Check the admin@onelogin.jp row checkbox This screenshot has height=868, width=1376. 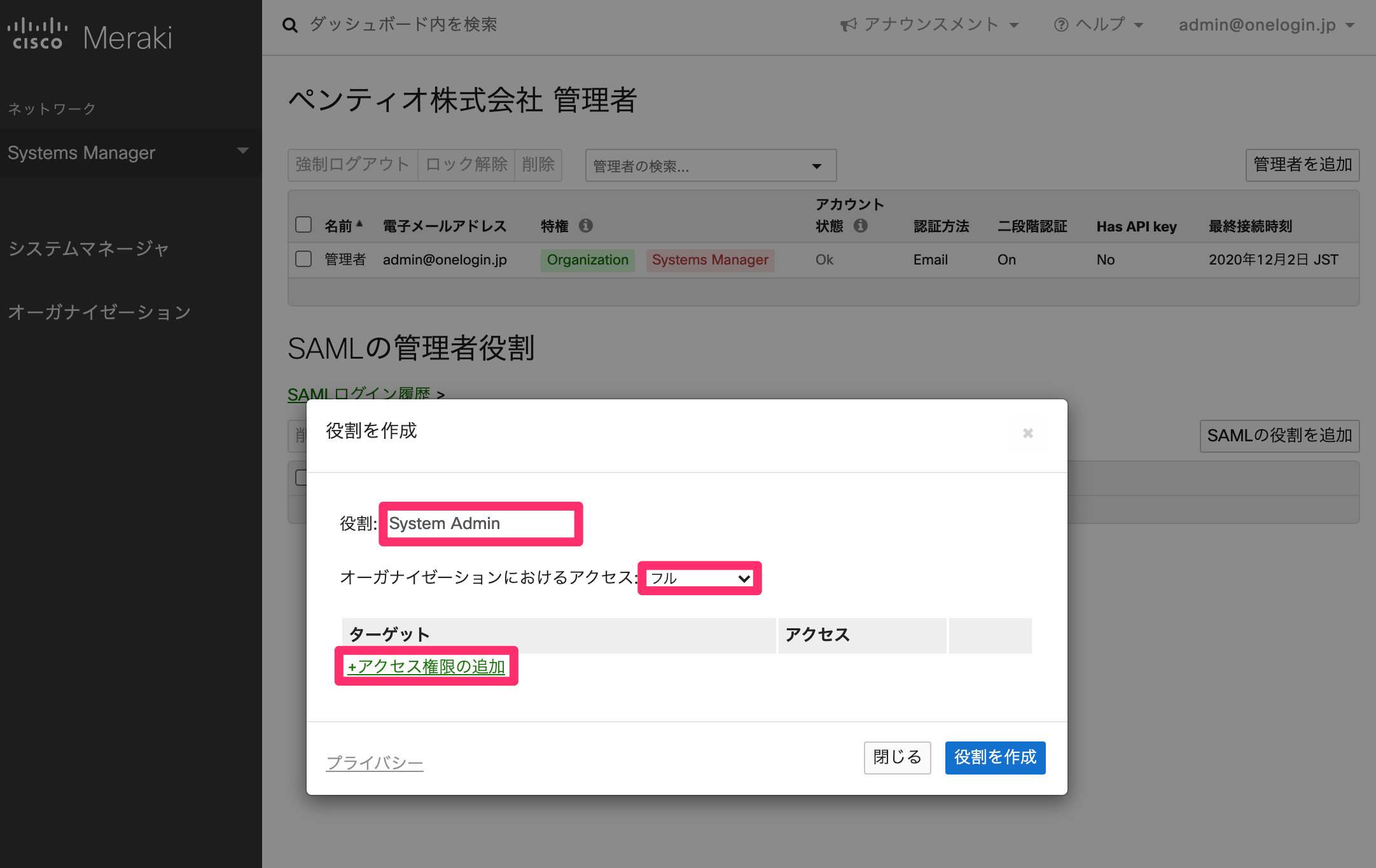pos(303,259)
